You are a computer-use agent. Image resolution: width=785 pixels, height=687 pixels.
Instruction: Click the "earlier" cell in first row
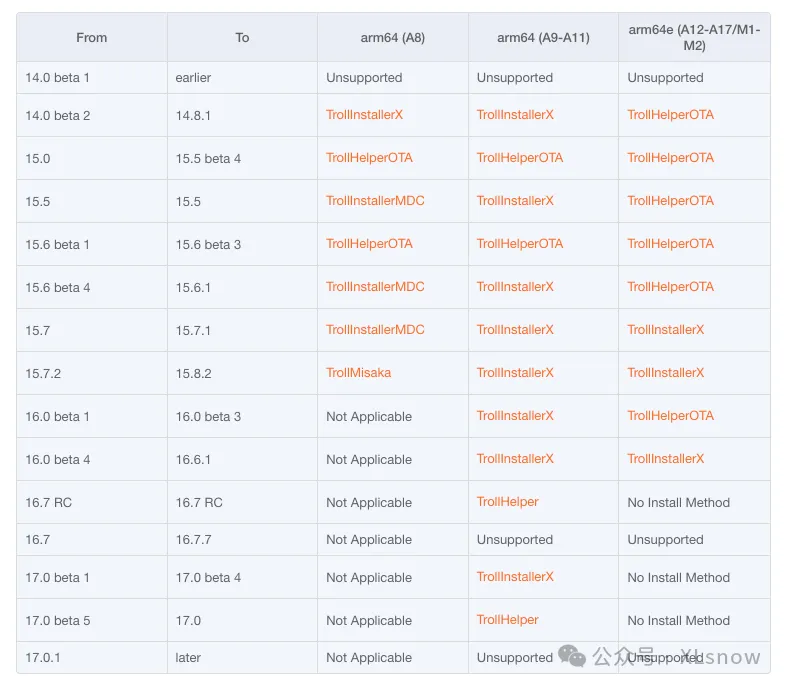[x=193, y=78]
